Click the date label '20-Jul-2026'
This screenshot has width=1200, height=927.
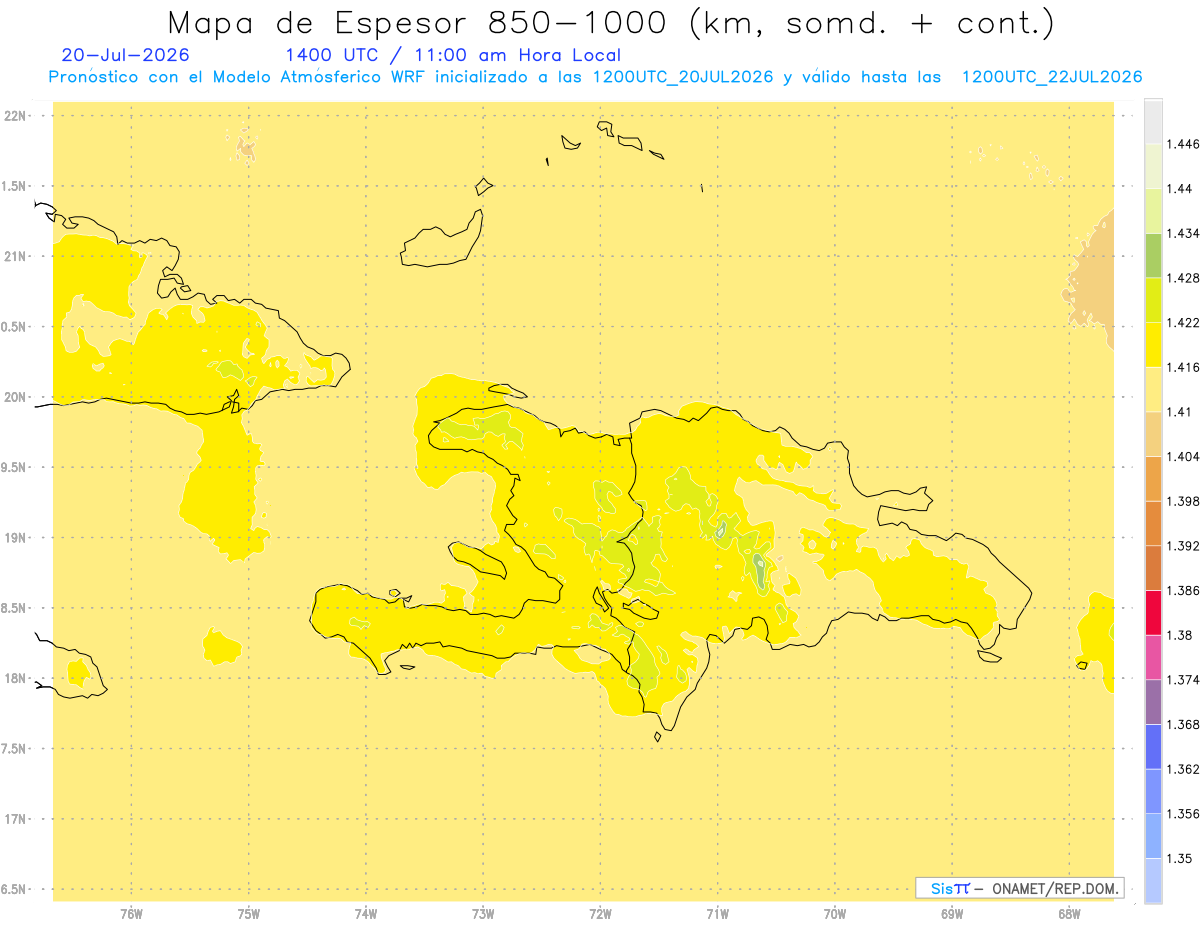click(125, 55)
